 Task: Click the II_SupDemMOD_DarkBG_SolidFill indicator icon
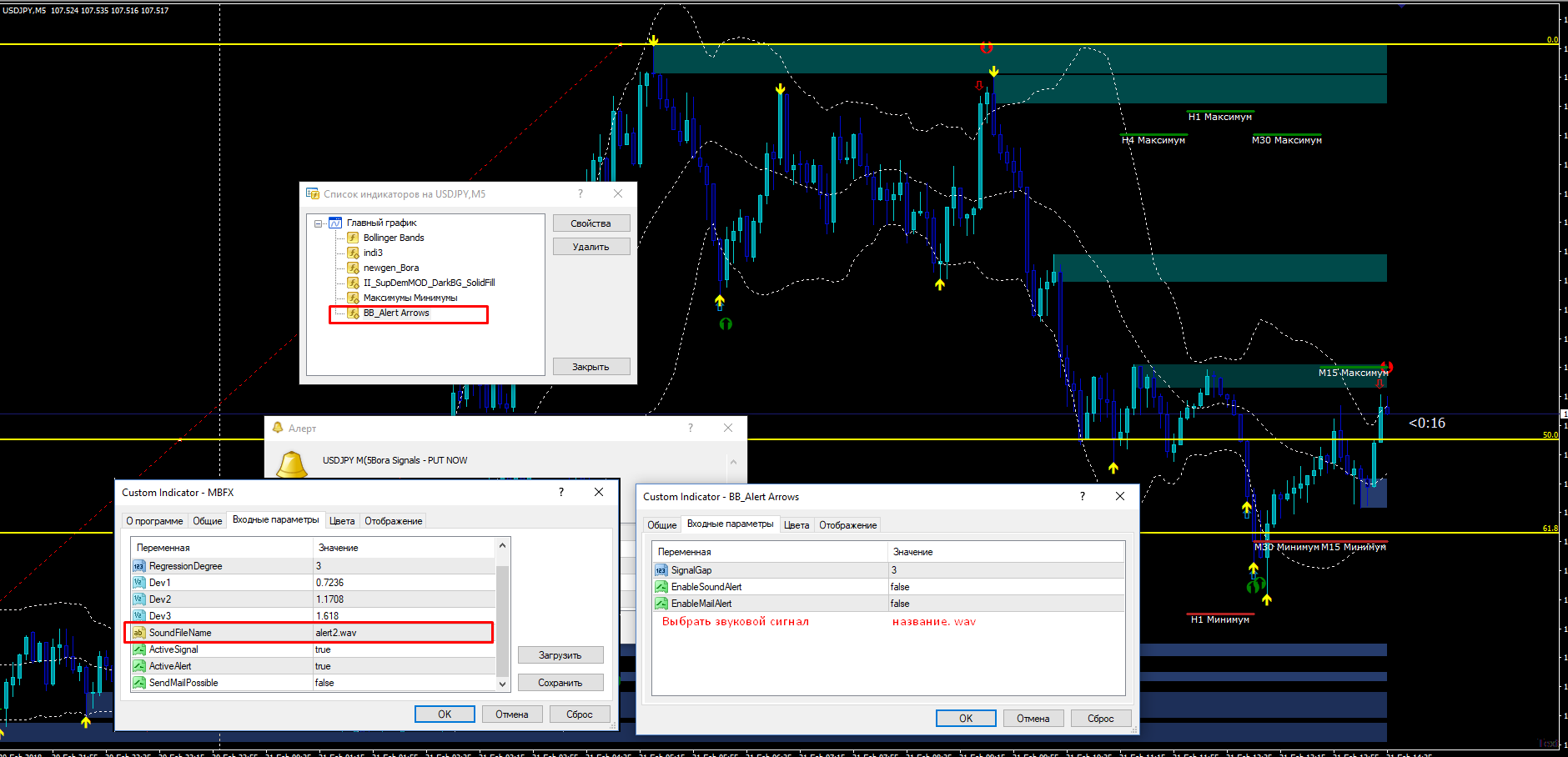[353, 283]
